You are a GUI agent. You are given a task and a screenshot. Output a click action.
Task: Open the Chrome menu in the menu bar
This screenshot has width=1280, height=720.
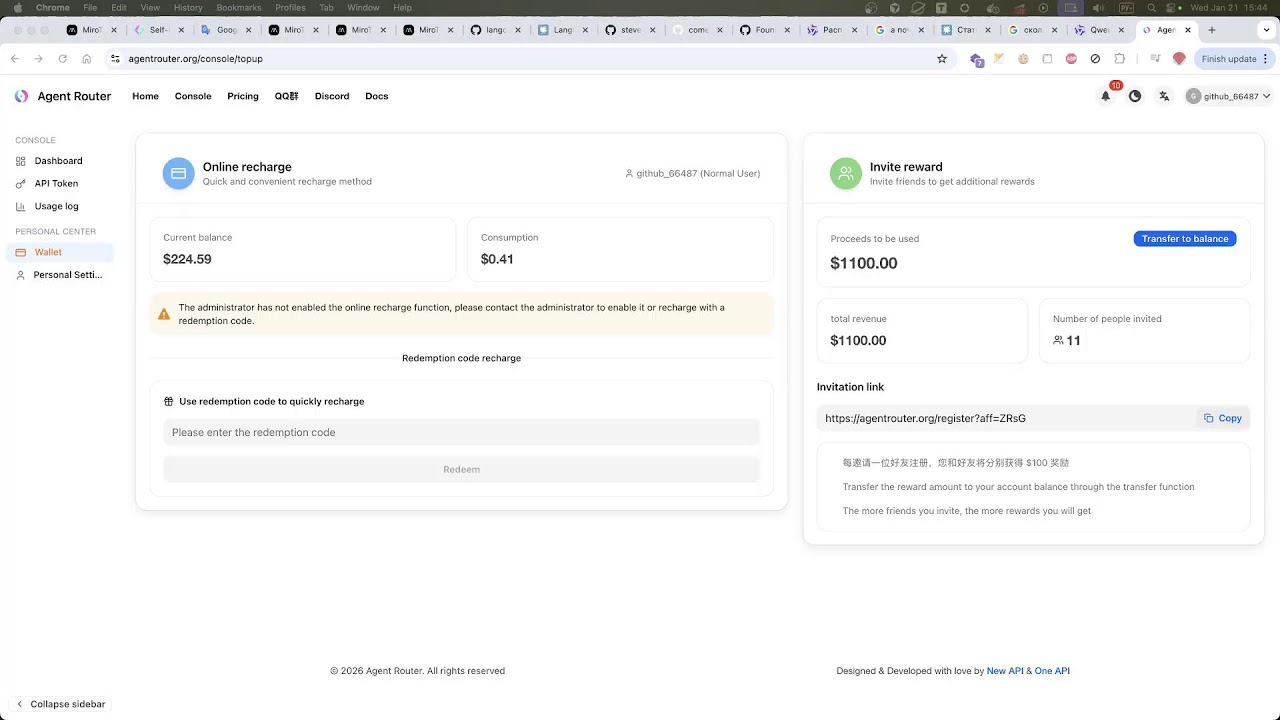pos(52,7)
